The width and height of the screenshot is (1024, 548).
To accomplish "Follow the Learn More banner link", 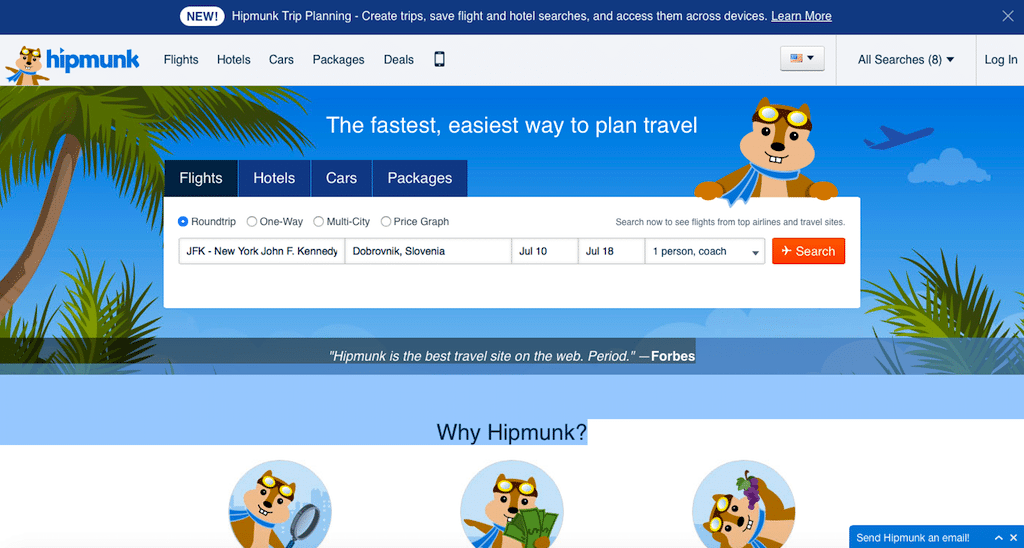I will (801, 16).
